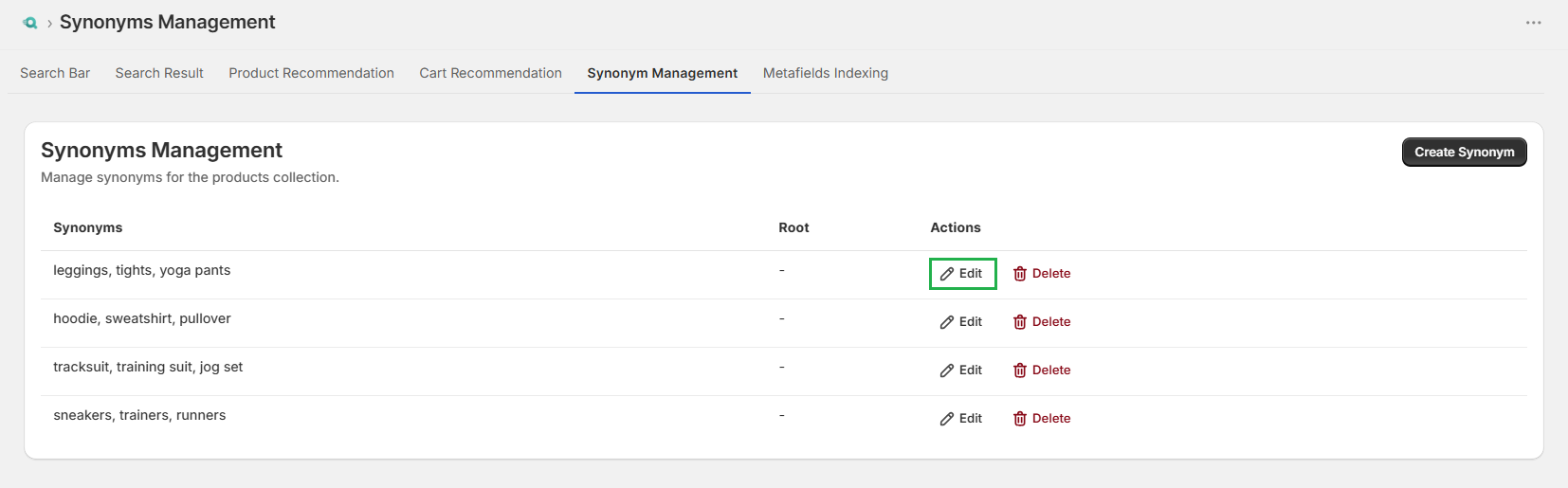Delete the leggings, tights, yoga pants synonym
This screenshot has width=1568, height=488.
click(x=1042, y=274)
